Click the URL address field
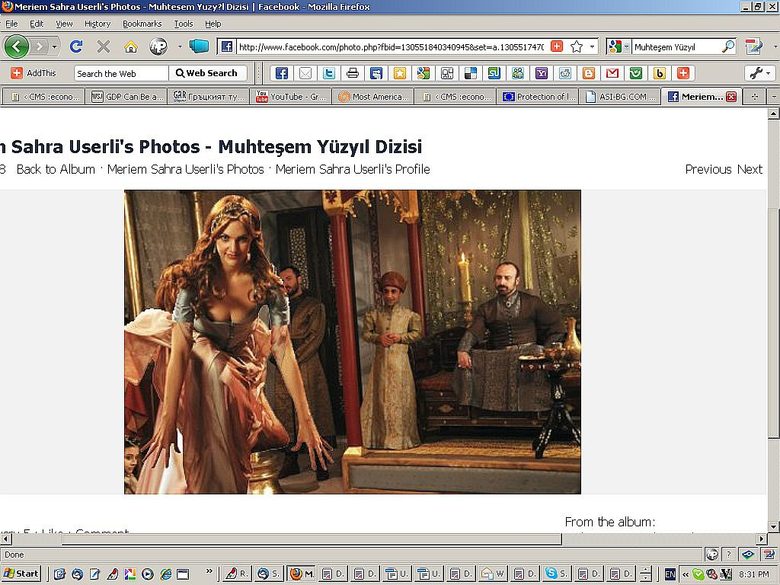The height and width of the screenshot is (585, 780). (x=391, y=47)
